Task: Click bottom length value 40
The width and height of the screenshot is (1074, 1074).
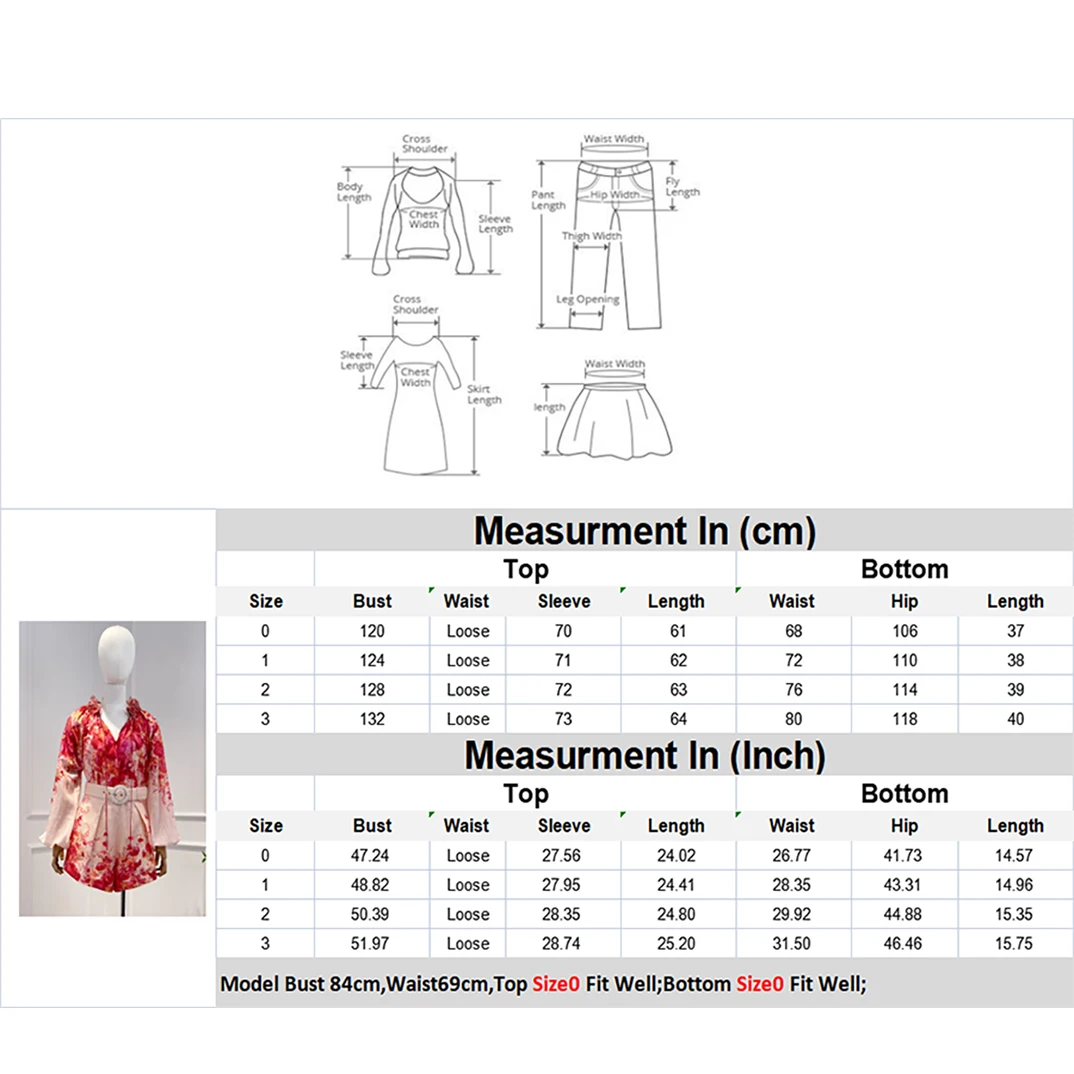Action: 1015,719
